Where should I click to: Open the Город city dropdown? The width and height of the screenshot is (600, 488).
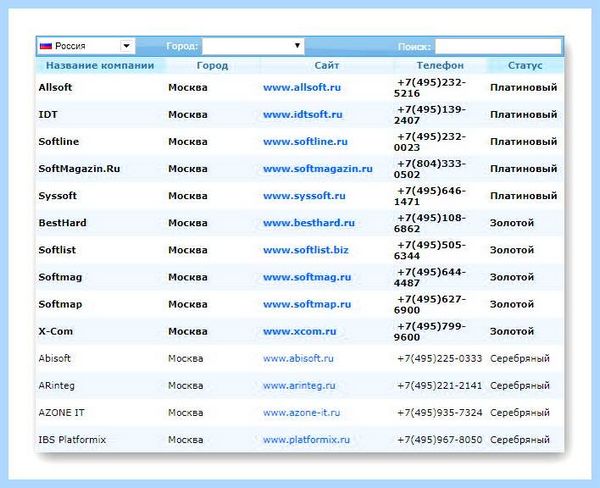pyautogui.click(x=253, y=46)
